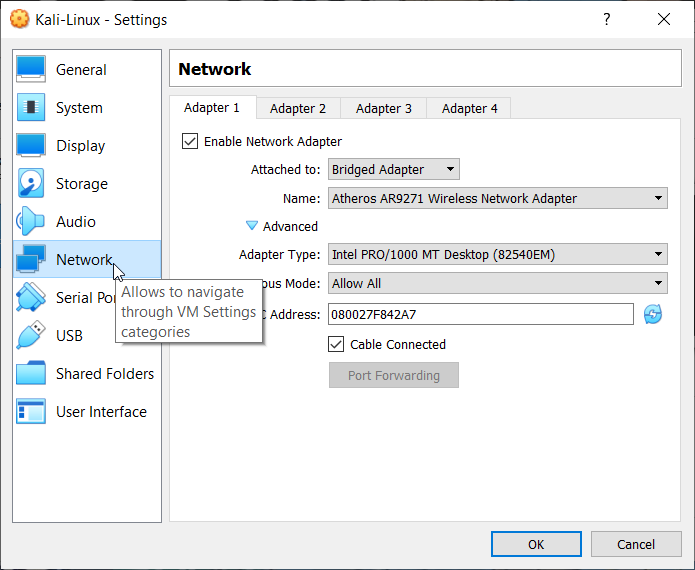
Task: Click the help question mark icon
Action: 606,19
